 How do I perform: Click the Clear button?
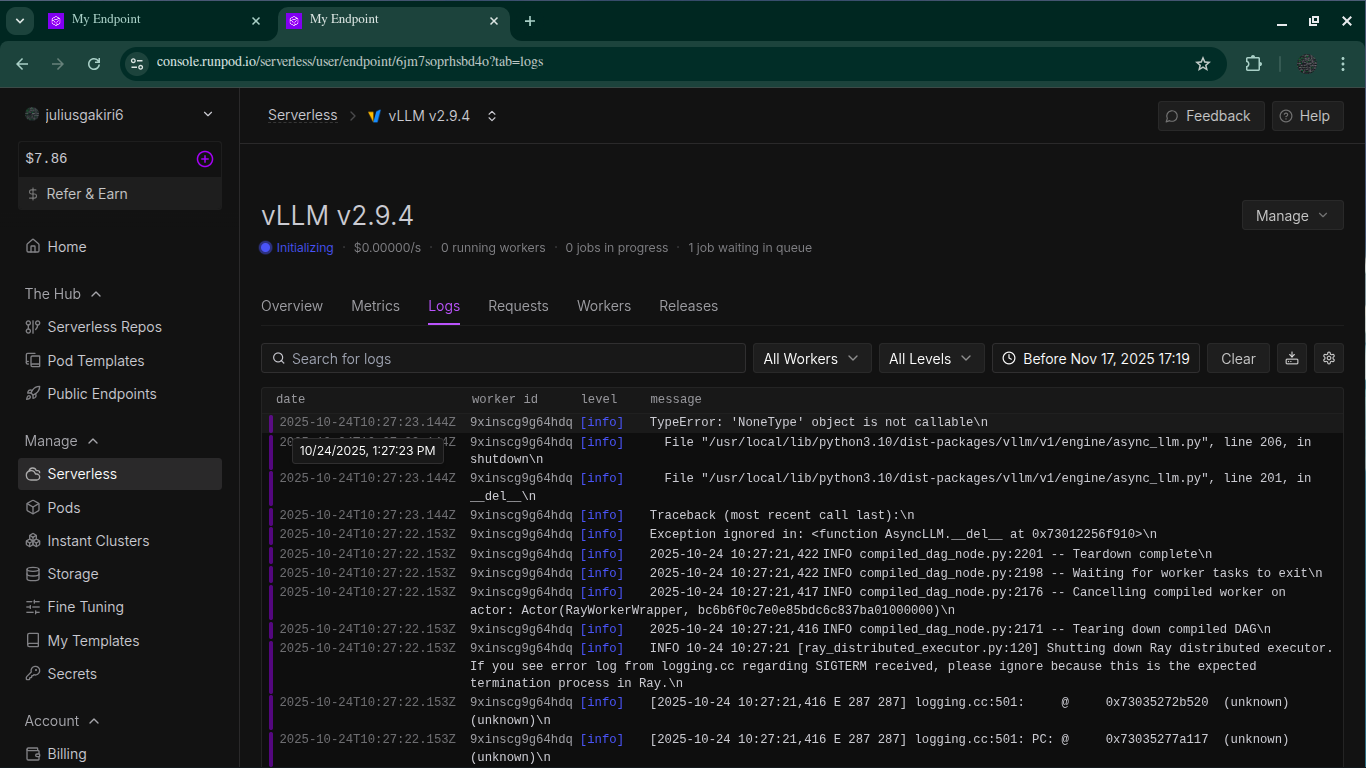[x=1237, y=358]
